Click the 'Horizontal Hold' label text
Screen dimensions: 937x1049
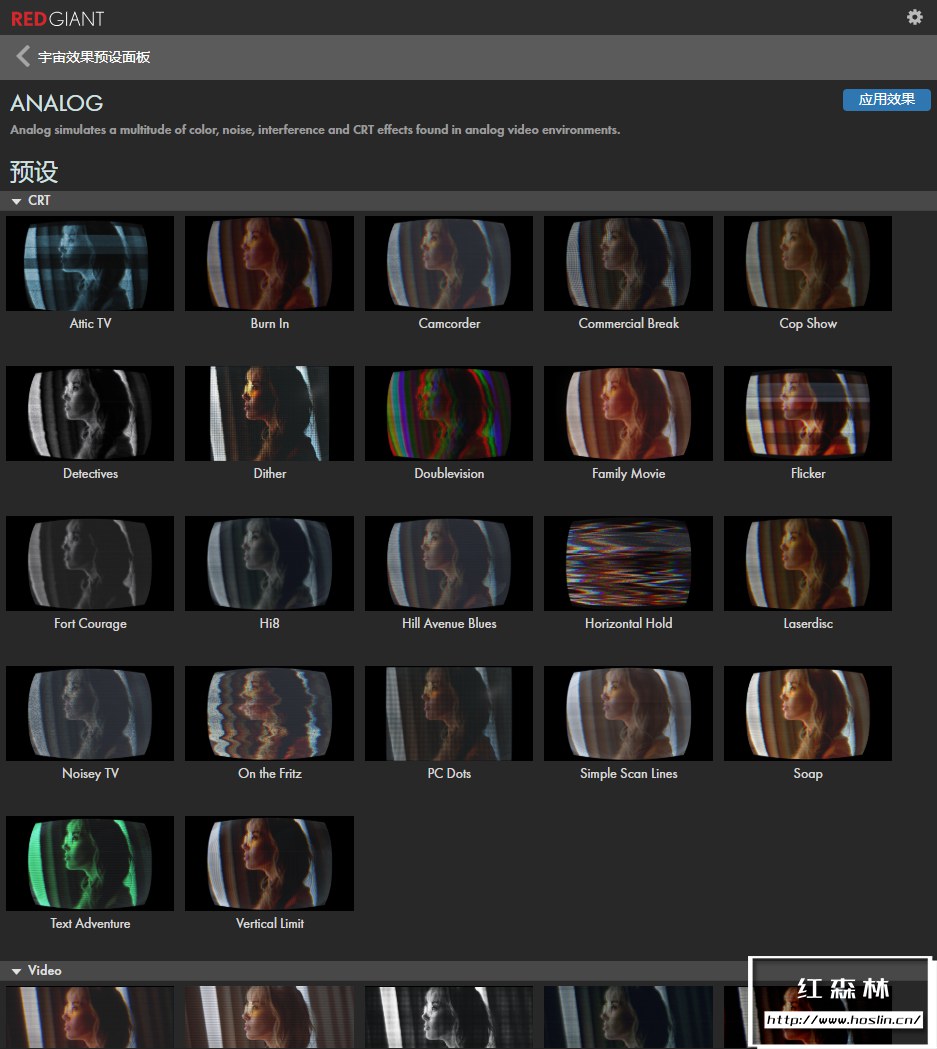[x=628, y=623]
